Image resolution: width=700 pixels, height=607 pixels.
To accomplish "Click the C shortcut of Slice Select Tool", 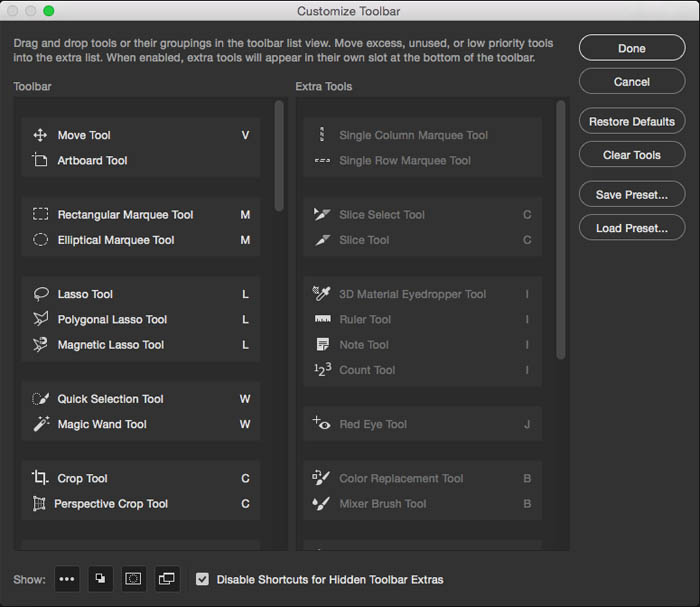I will tap(527, 215).
